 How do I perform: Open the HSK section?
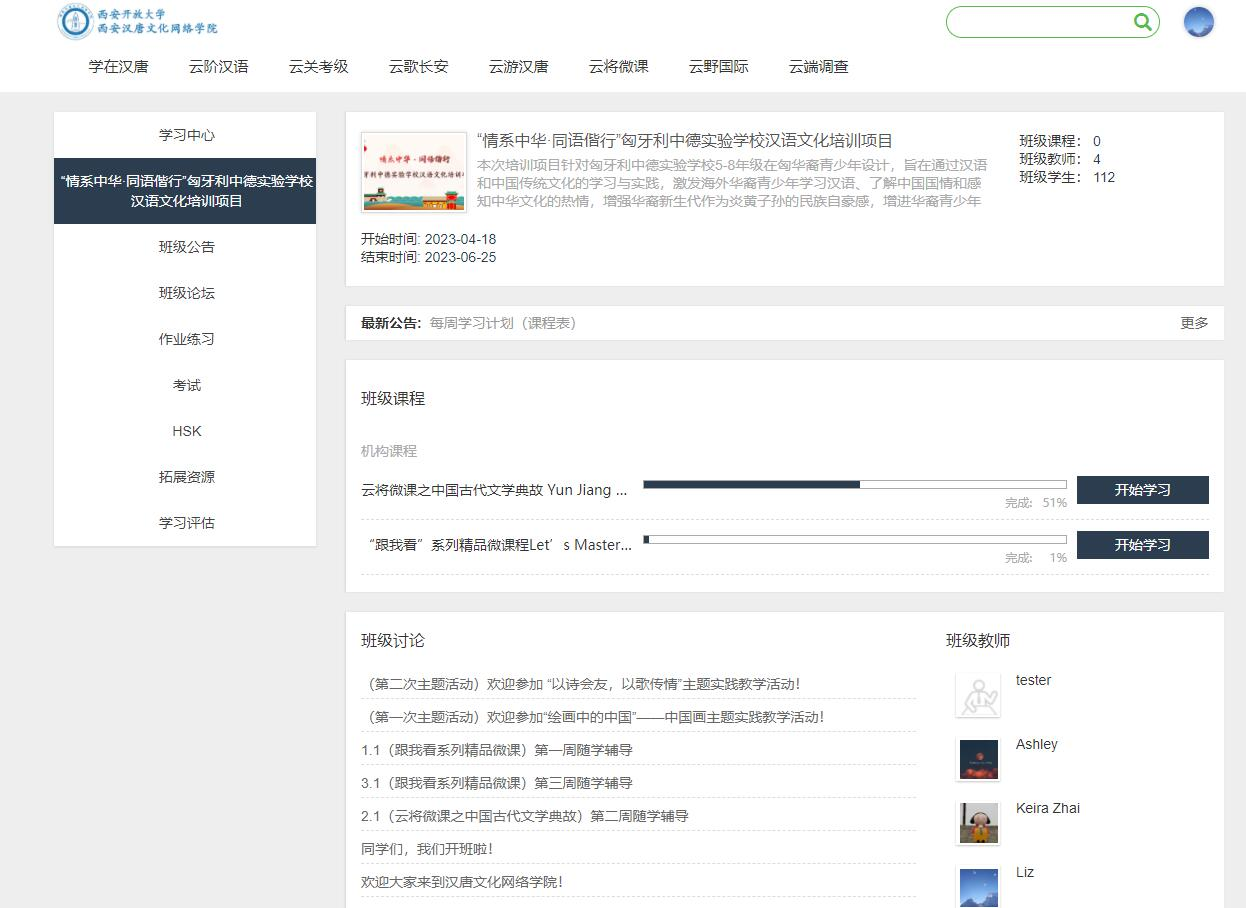185,430
